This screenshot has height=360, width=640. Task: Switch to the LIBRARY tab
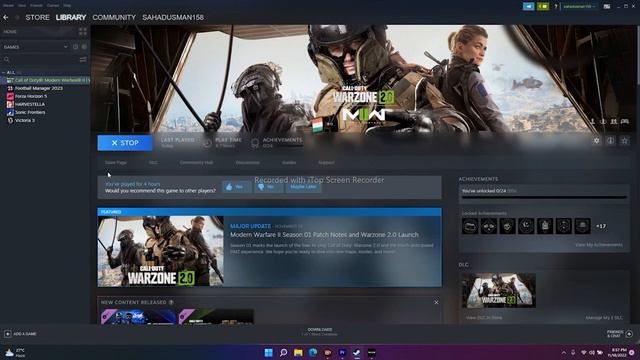[71, 18]
